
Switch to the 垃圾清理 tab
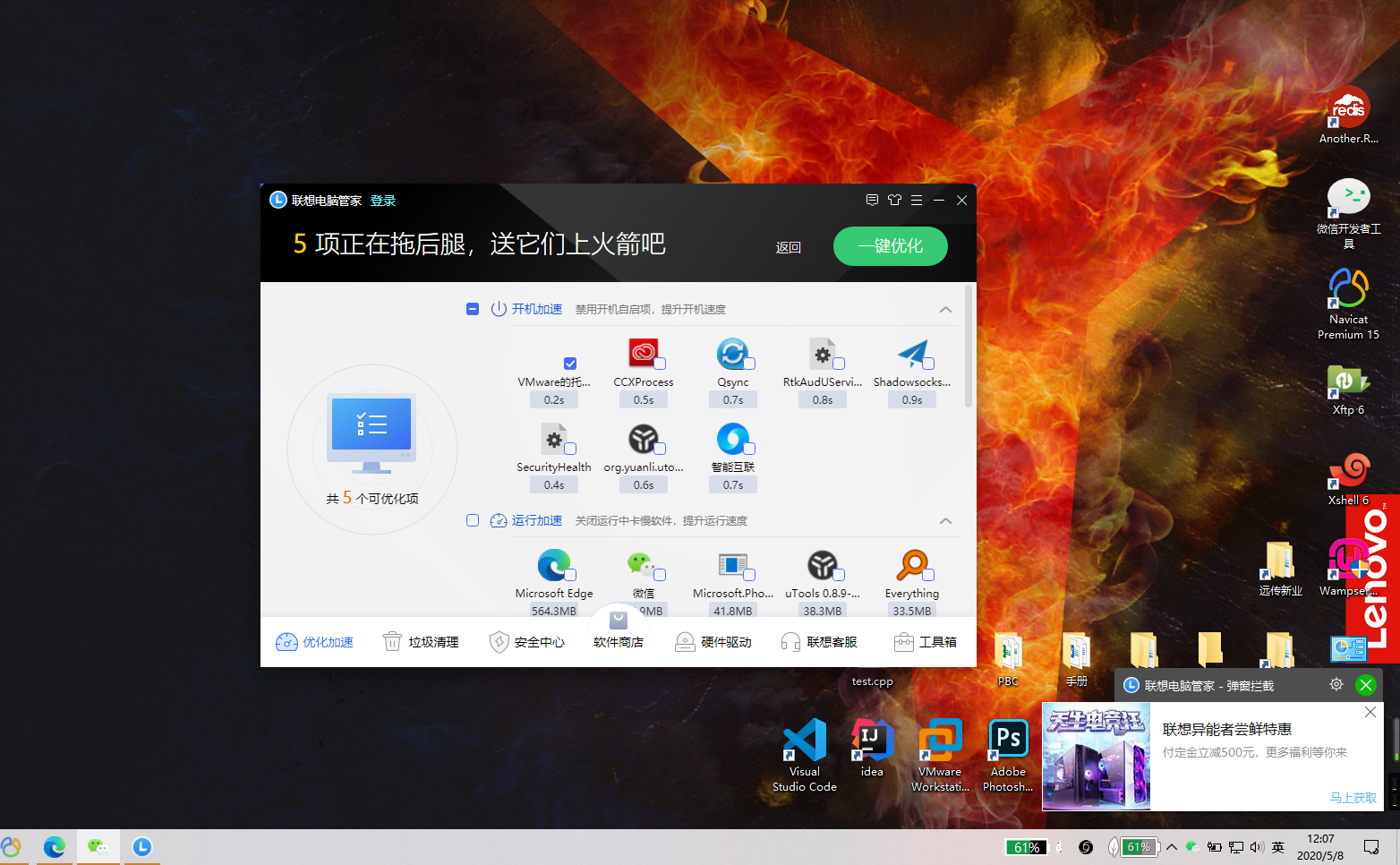[x=420, y=642]
